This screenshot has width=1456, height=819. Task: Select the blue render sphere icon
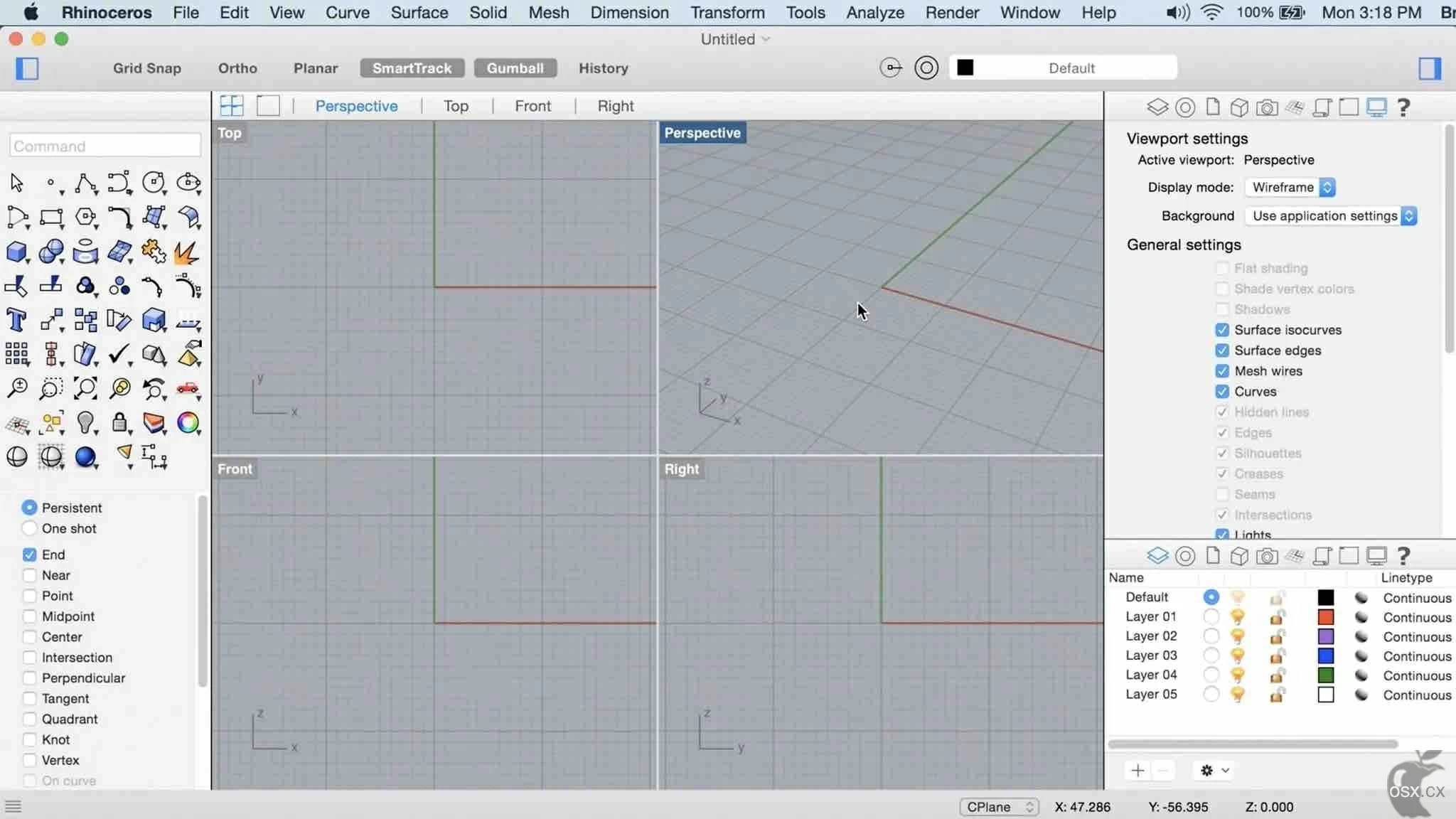85,456
